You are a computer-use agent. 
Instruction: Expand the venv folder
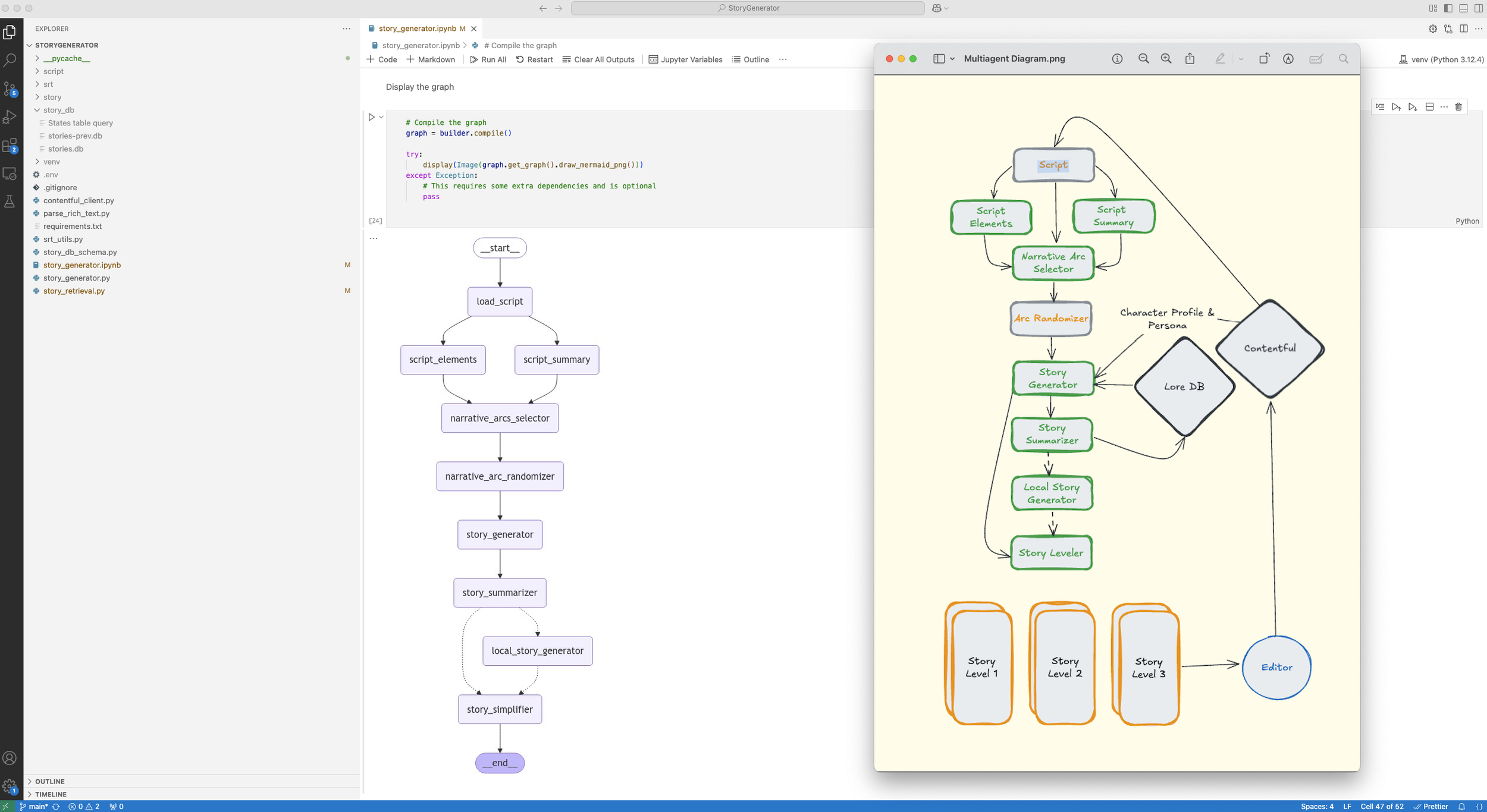(x=51, y=162)
